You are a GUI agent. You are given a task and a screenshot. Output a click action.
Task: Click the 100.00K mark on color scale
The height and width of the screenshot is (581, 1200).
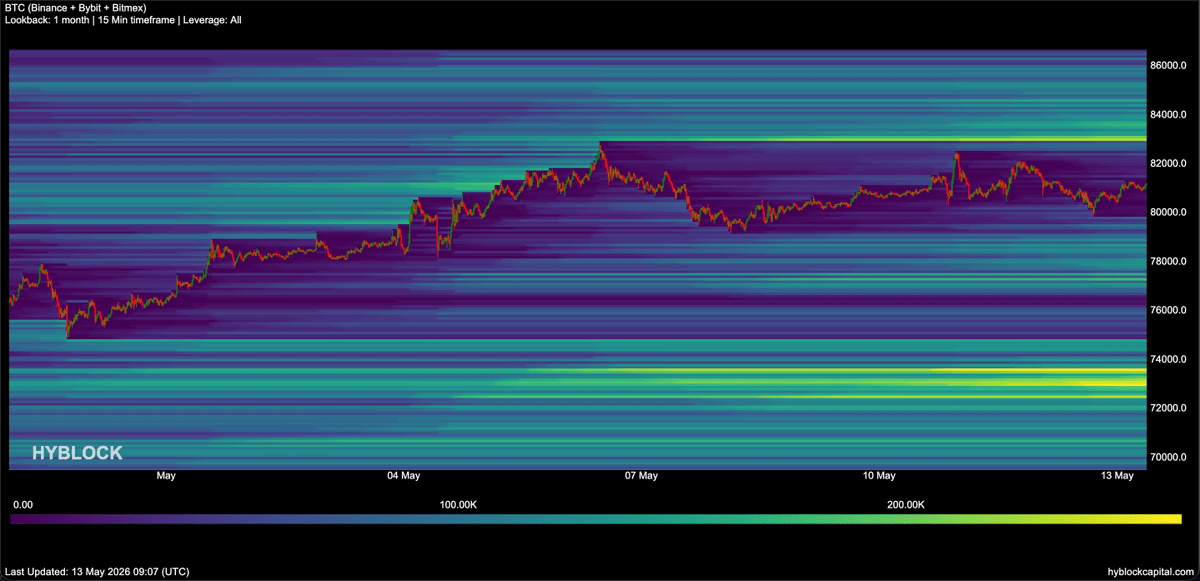459,506
